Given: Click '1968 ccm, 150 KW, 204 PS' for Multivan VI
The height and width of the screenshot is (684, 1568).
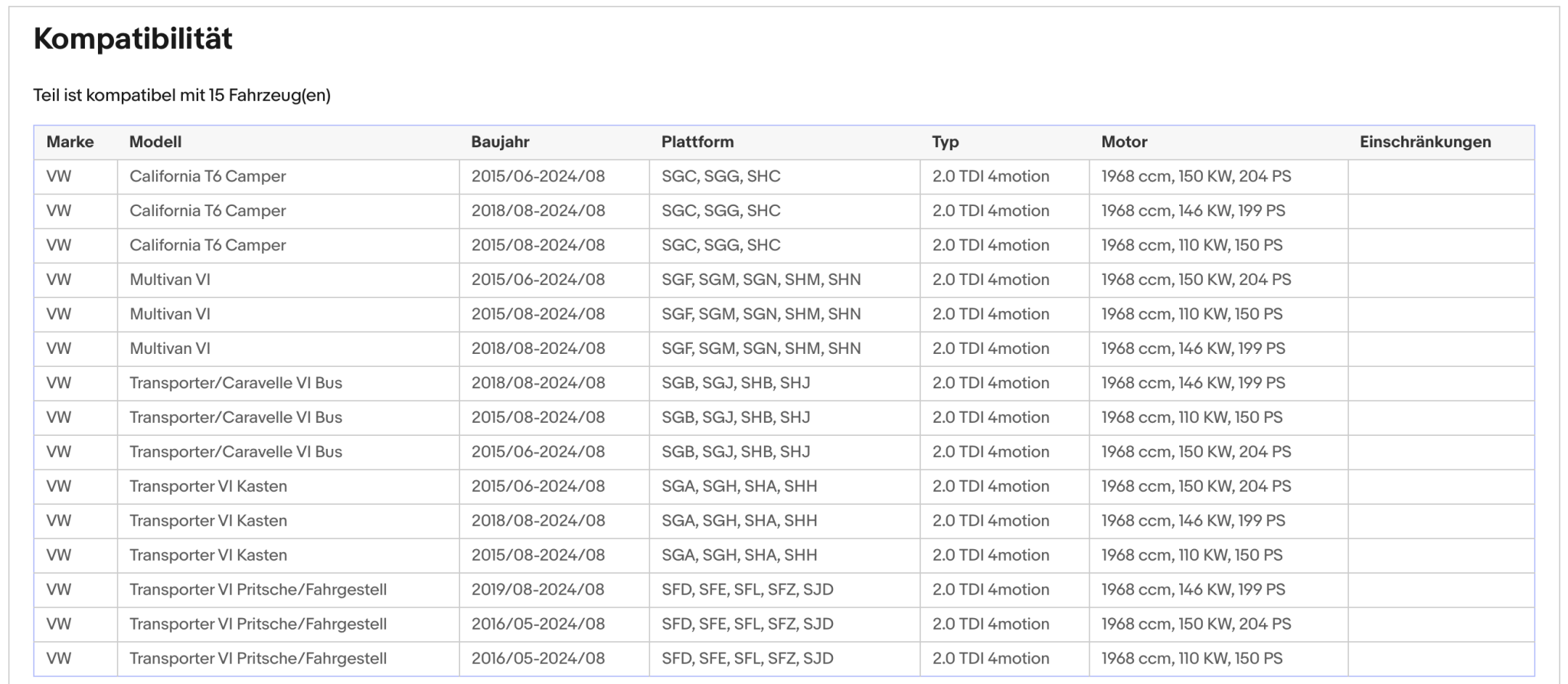Looking at the screenshot, I should [x=1196, y=280].
